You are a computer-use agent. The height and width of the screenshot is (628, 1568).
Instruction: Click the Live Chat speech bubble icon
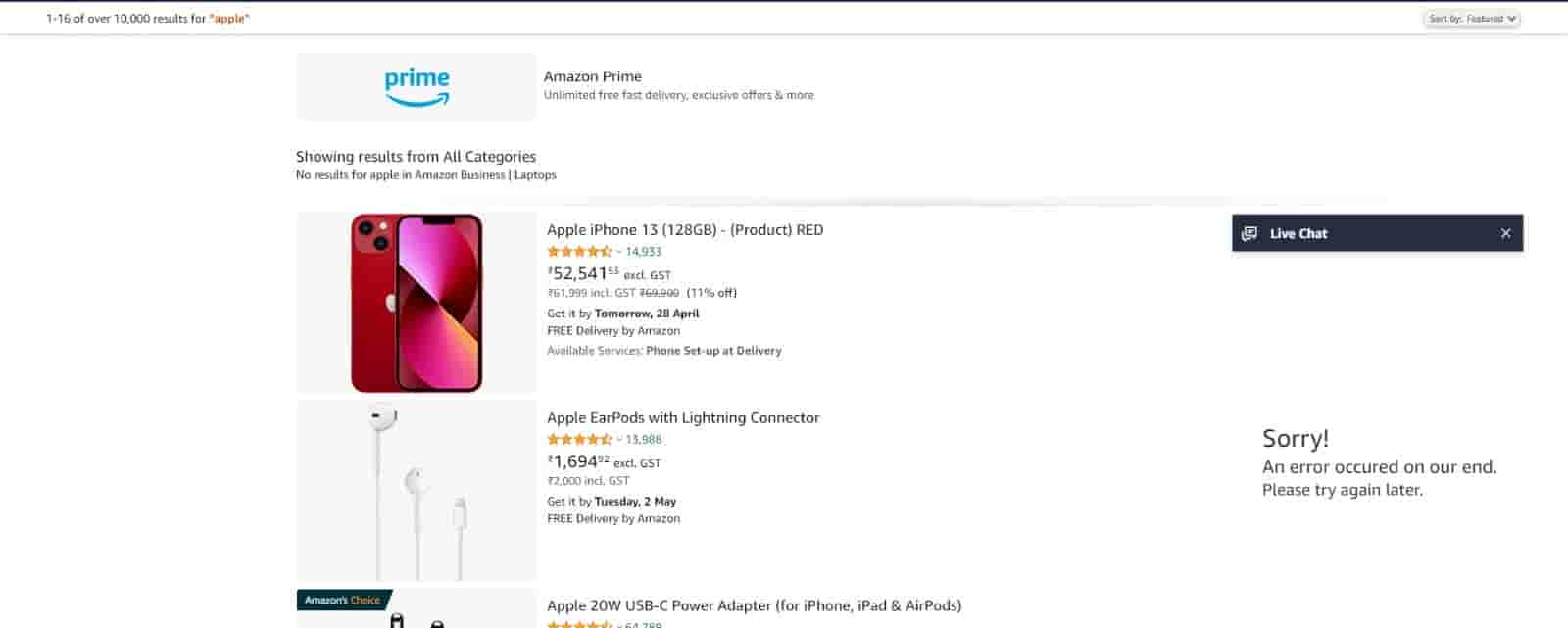1249,233
